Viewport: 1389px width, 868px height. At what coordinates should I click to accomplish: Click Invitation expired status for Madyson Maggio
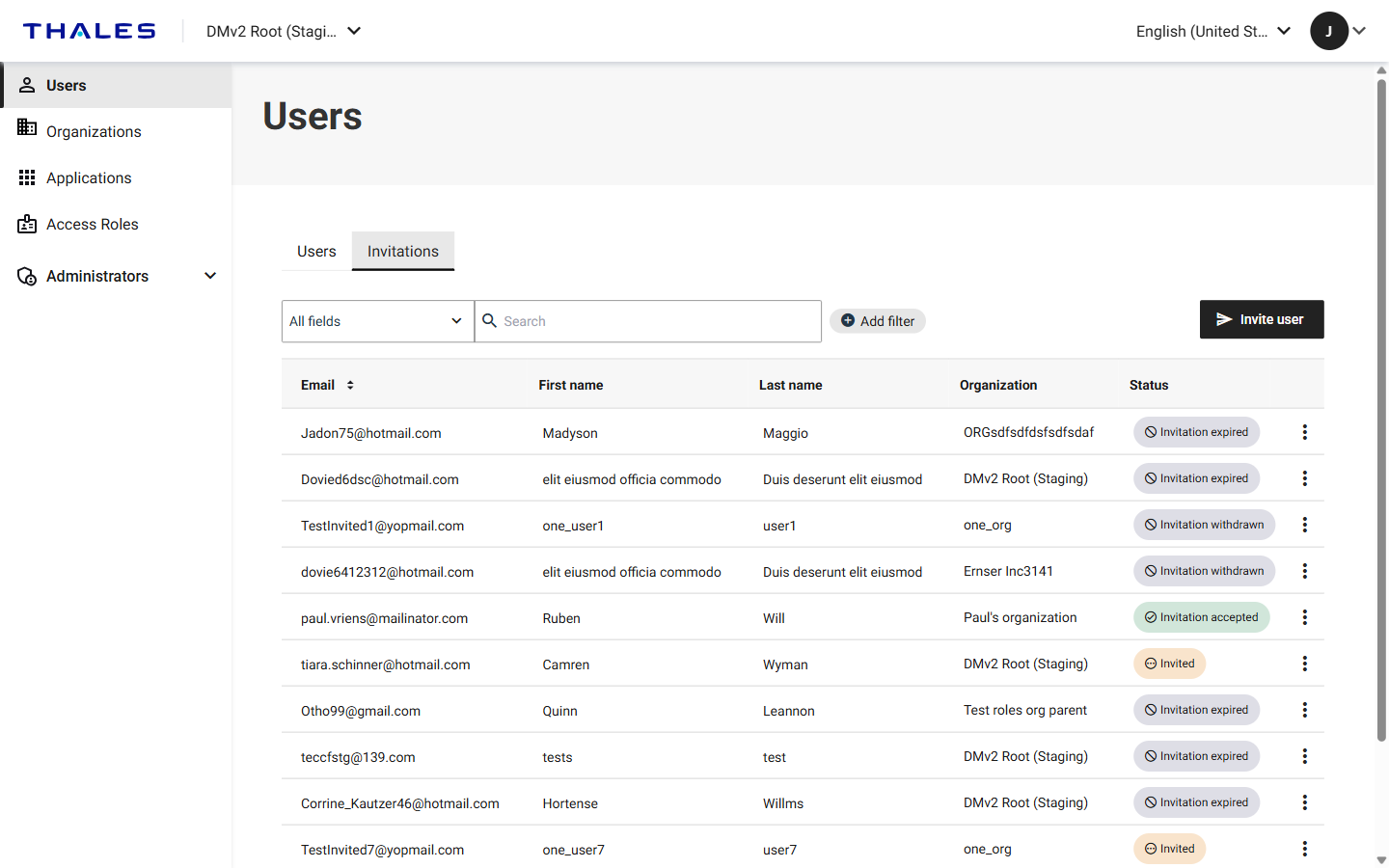click(1196, 432)
